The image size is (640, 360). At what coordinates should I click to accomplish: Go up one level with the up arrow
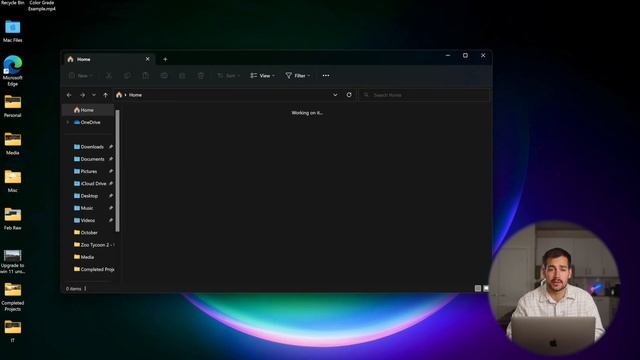coord(106,95)
